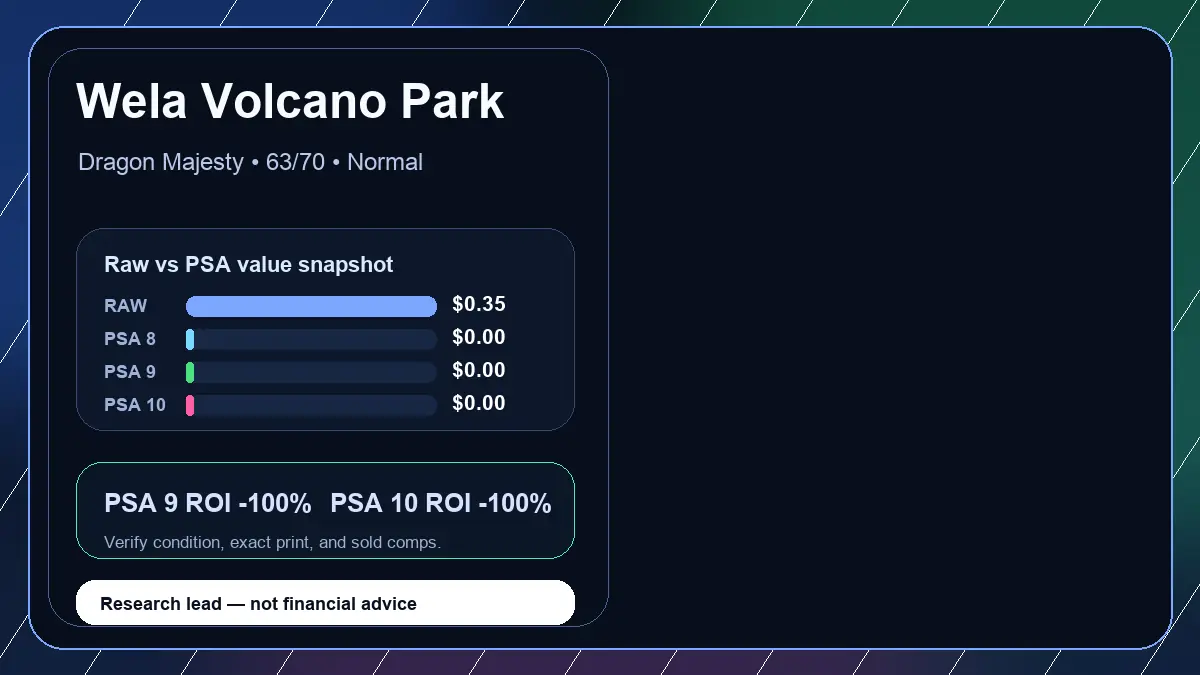Click the PSA 9 ROI -100% text
The image size is (1200, 675).
click(x=208, y=503)
